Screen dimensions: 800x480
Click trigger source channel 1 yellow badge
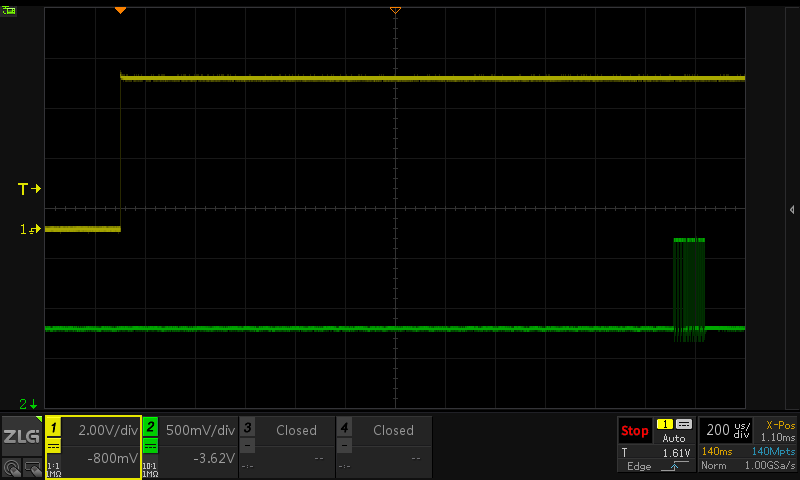[x=665, y=424]
